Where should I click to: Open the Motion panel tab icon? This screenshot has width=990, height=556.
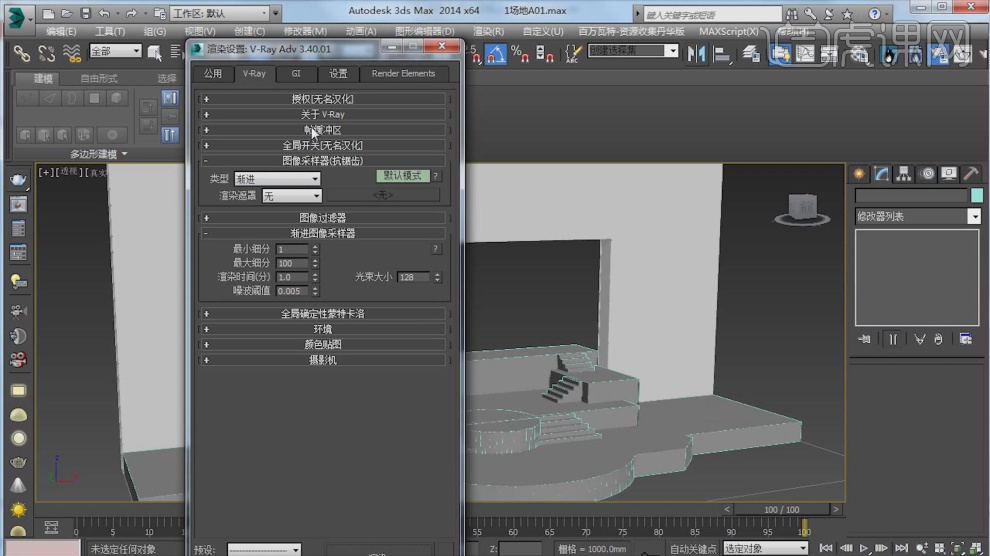click(927, 174)
